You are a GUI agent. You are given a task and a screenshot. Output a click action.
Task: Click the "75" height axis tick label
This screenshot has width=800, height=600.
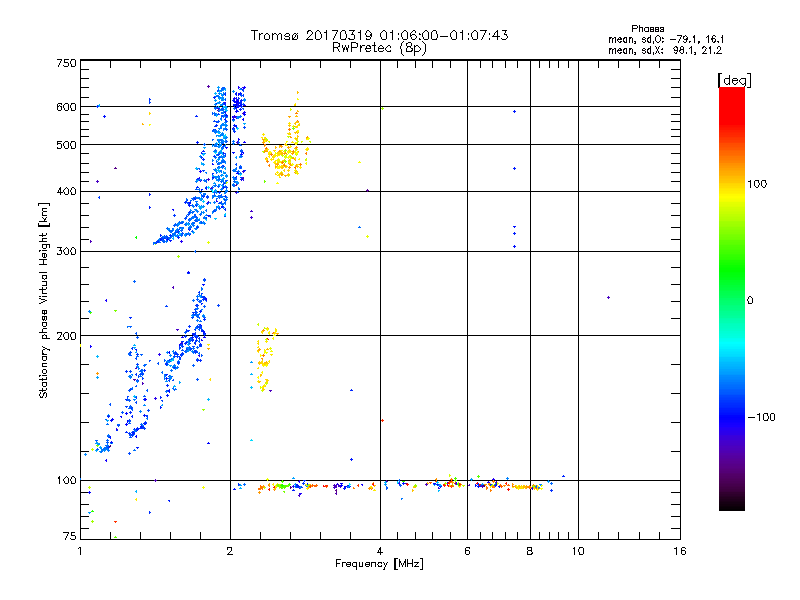[70, 536]
